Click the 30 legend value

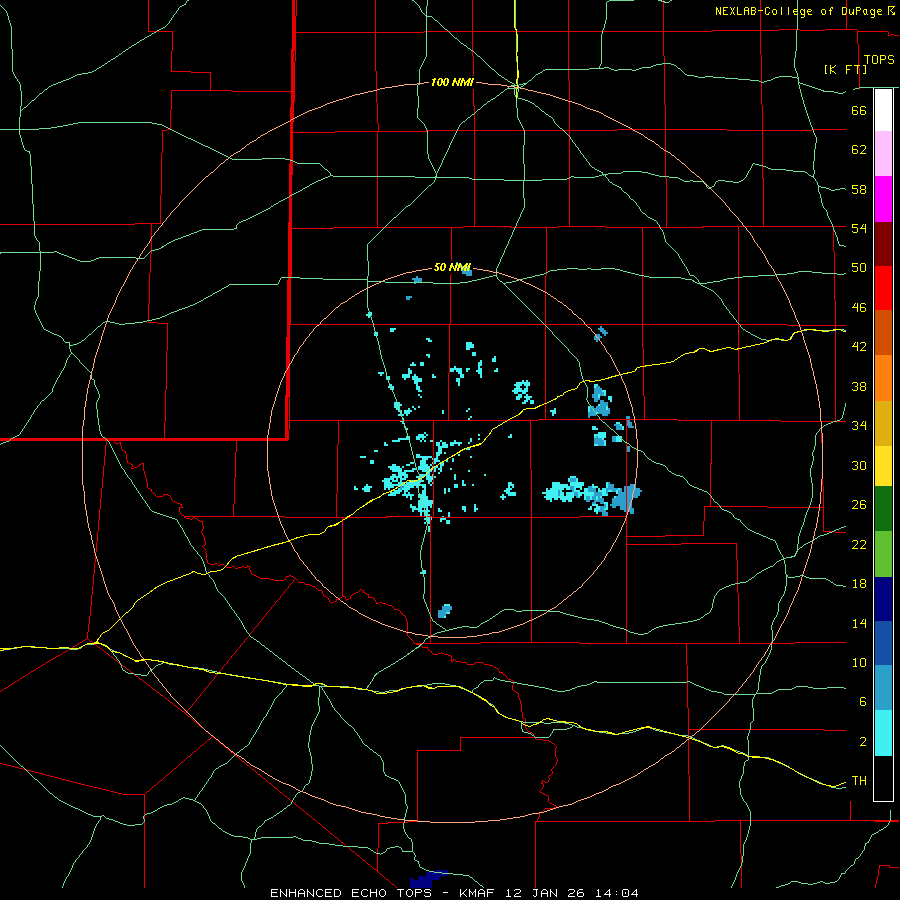coord(859,465)
